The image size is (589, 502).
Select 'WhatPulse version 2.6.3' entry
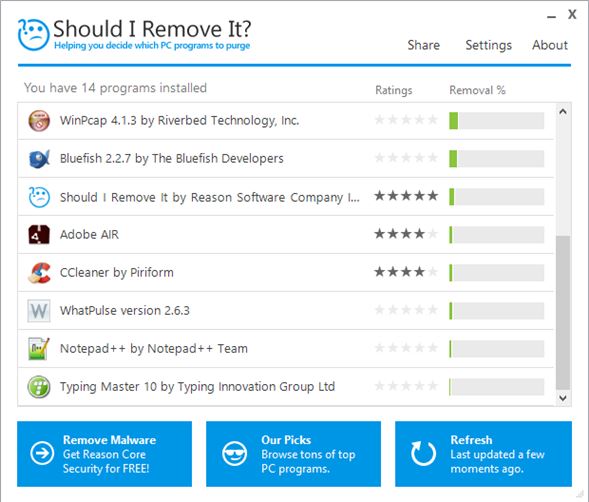(125, 311)
